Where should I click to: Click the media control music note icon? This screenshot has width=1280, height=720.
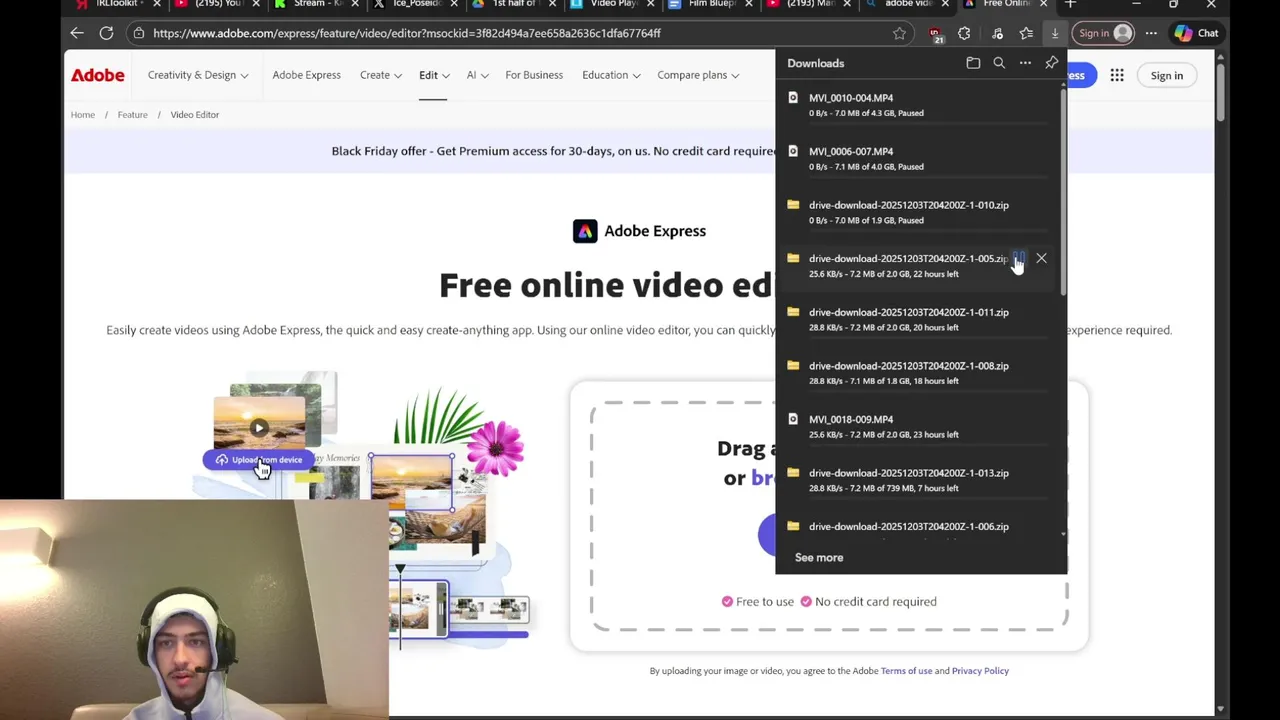click(x=997, y=33)
